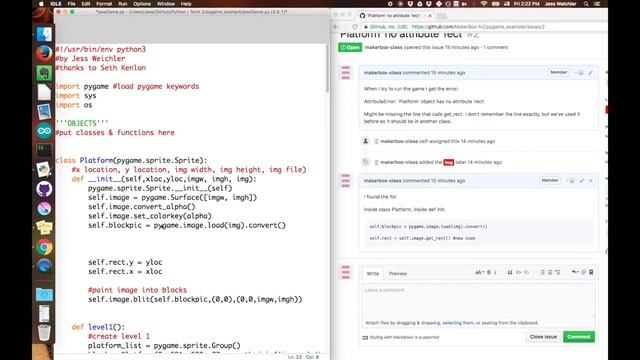The height and width of the screenshot is (360, 640).
Task: Open GitHub Desktop from the dock
Action: (x=44, y=189)
